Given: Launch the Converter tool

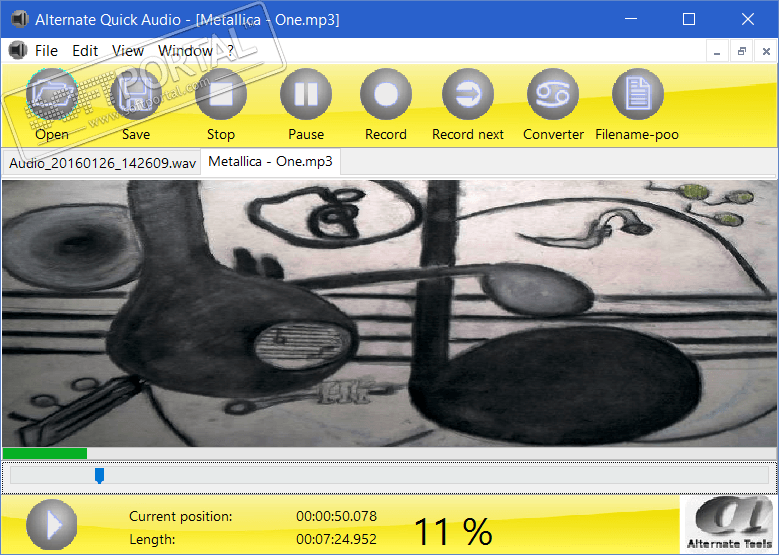Looking at the screenshot, I should [x=553, y=94].
